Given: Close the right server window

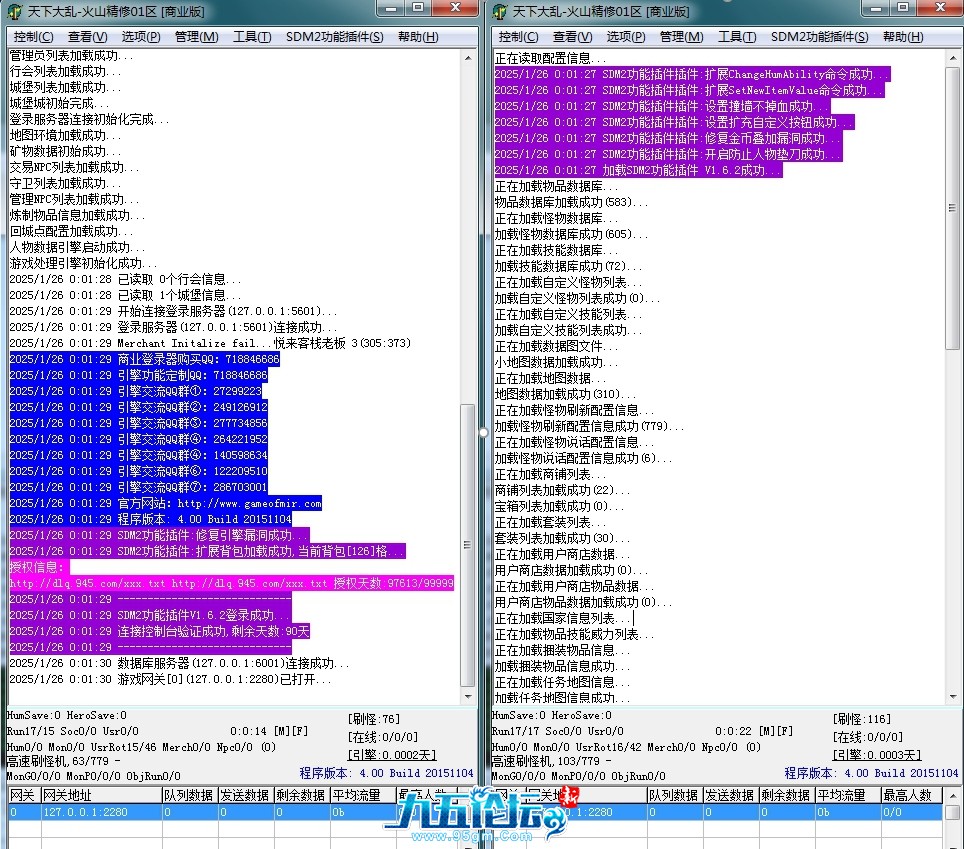Looking at the screenshot, I should pyautogui.click(x=941, y=8).
